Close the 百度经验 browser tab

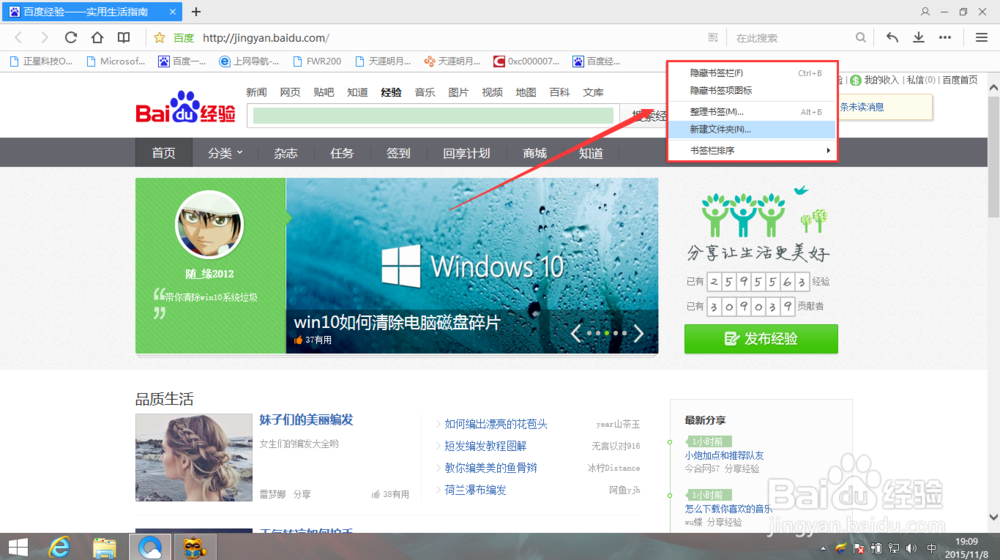coord(173,11)
